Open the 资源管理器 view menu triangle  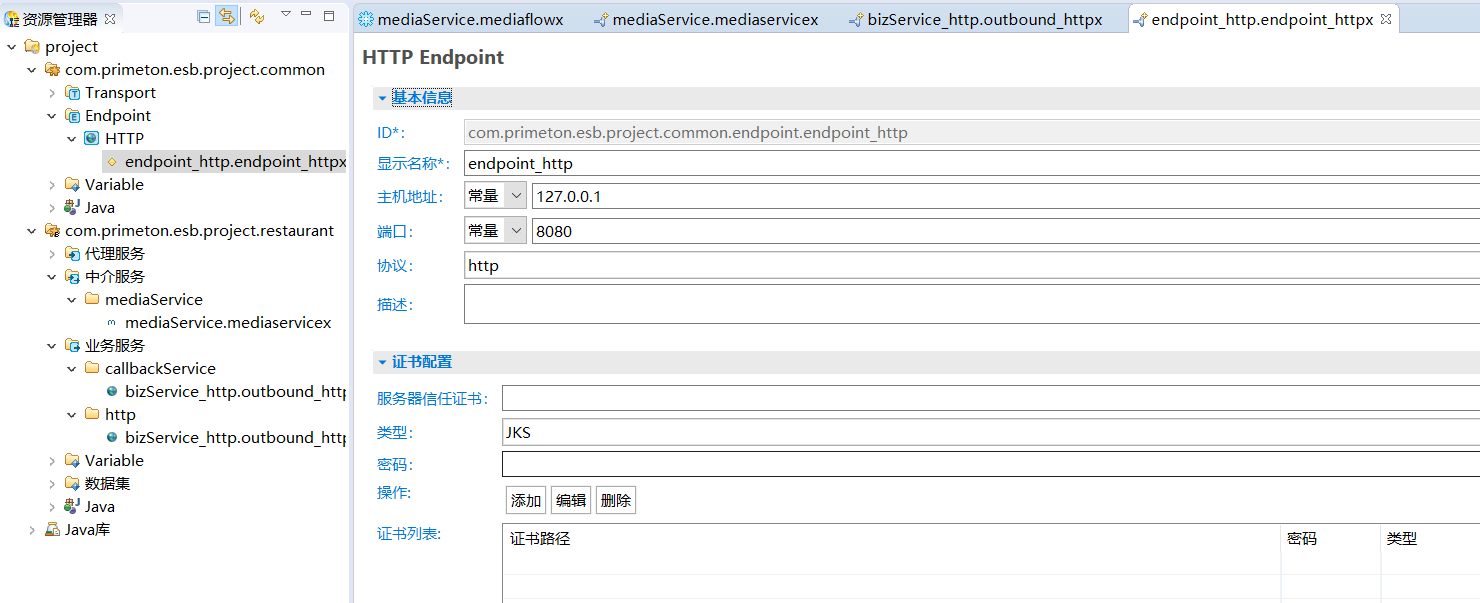[x=286, y=14]
